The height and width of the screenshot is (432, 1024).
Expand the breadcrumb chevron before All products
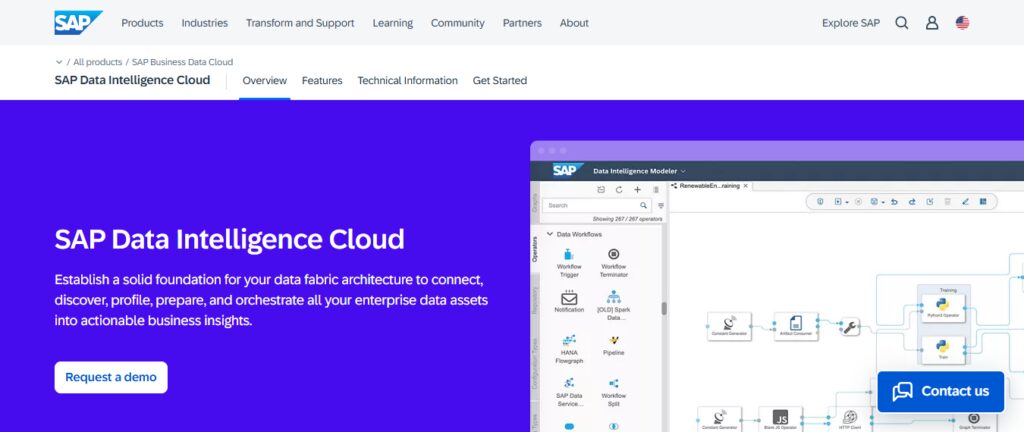pos(59,62)
